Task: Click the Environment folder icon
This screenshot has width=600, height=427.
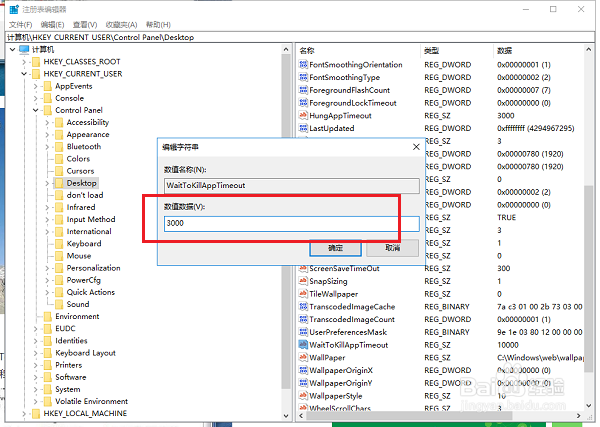Action: click(47, 316)
